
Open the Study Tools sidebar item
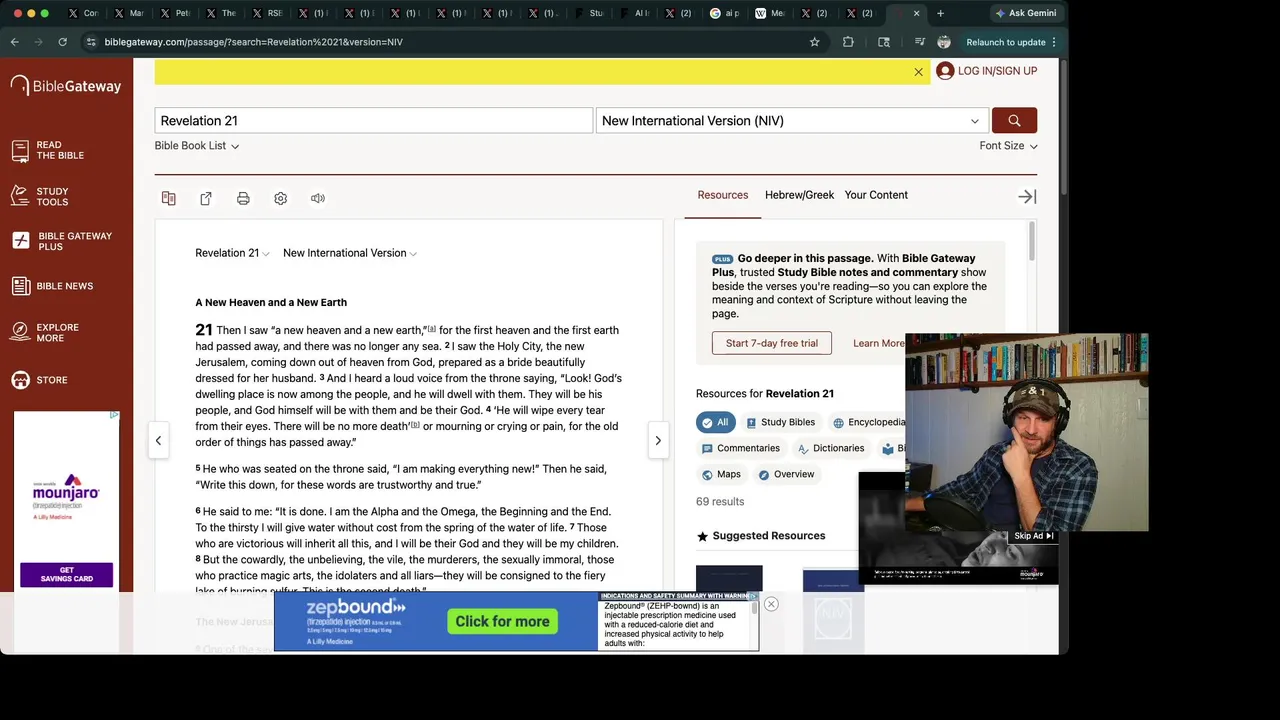(40, 196)
